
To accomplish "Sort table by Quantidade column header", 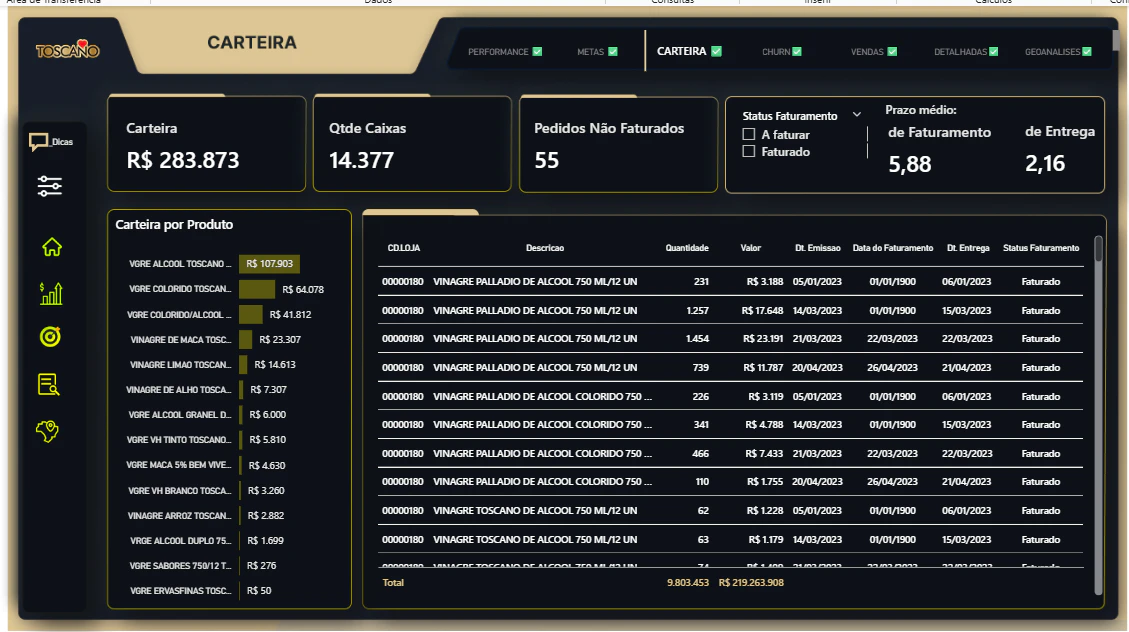I will 687,248.
